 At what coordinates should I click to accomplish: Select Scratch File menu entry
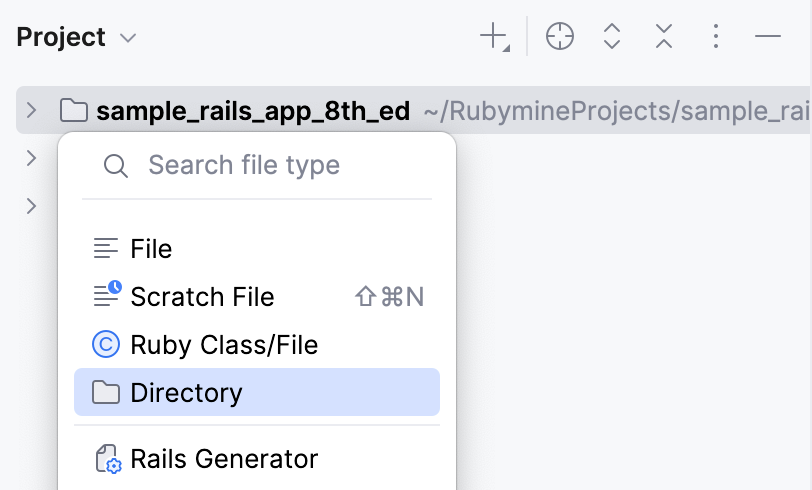pyautogui.click(x=202, y=297)
